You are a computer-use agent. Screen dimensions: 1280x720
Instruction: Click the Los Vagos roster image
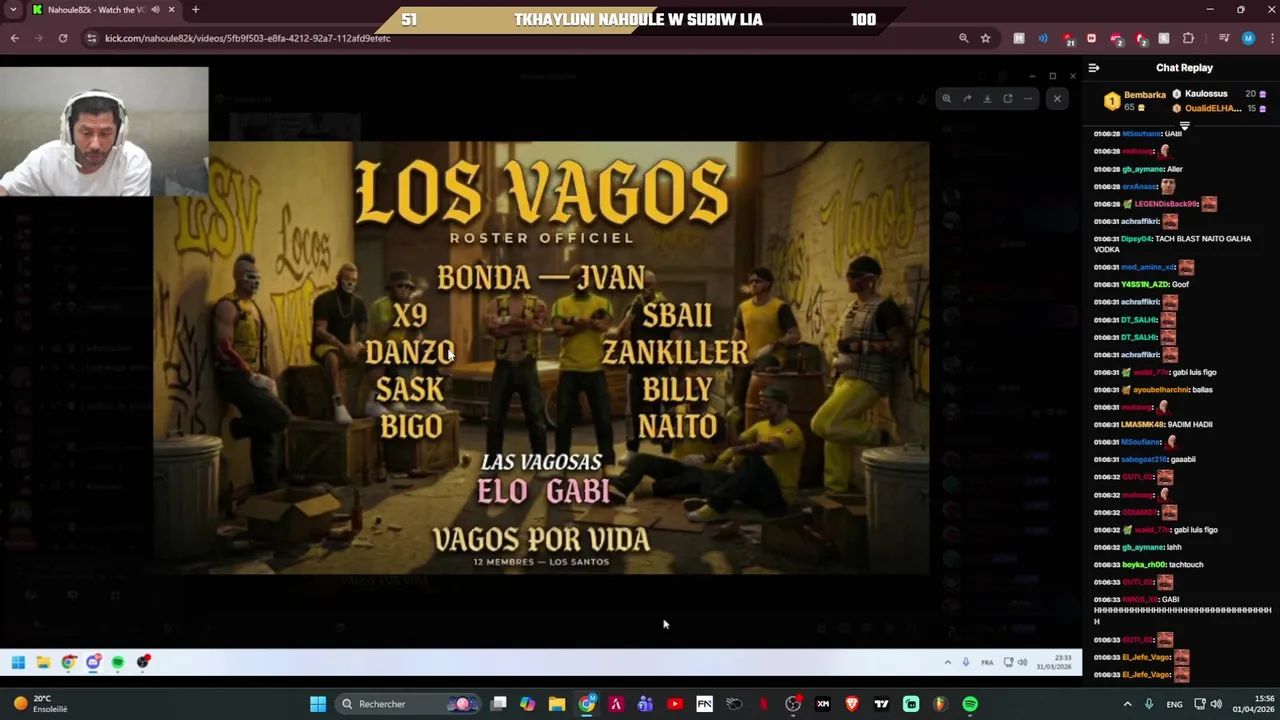pyautogui.click(x=541, y=357)
